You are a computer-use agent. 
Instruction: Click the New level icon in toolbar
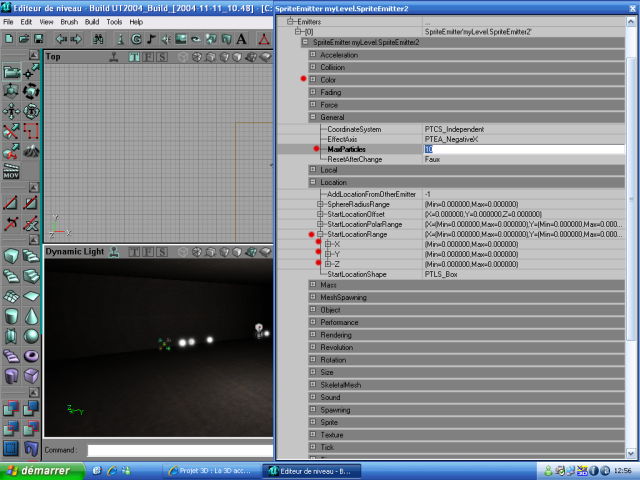8,39
